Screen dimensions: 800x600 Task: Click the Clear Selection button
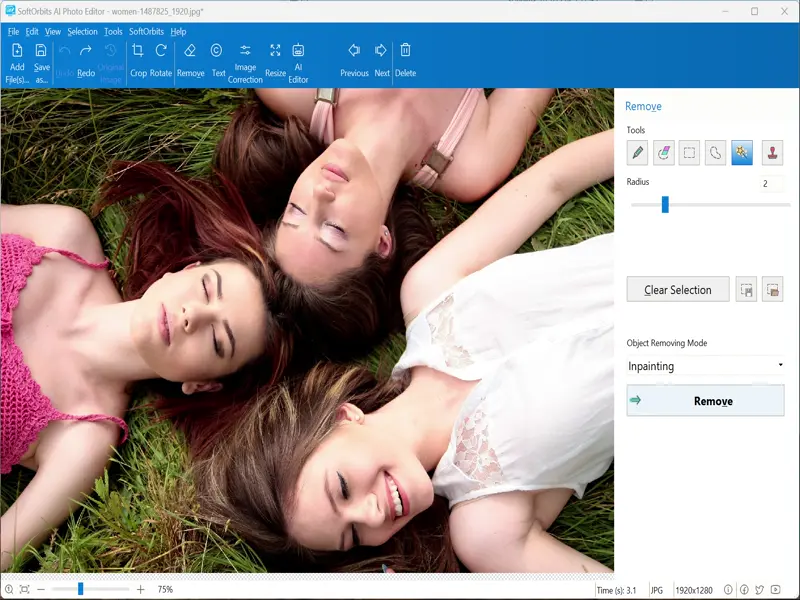point(678,290)
